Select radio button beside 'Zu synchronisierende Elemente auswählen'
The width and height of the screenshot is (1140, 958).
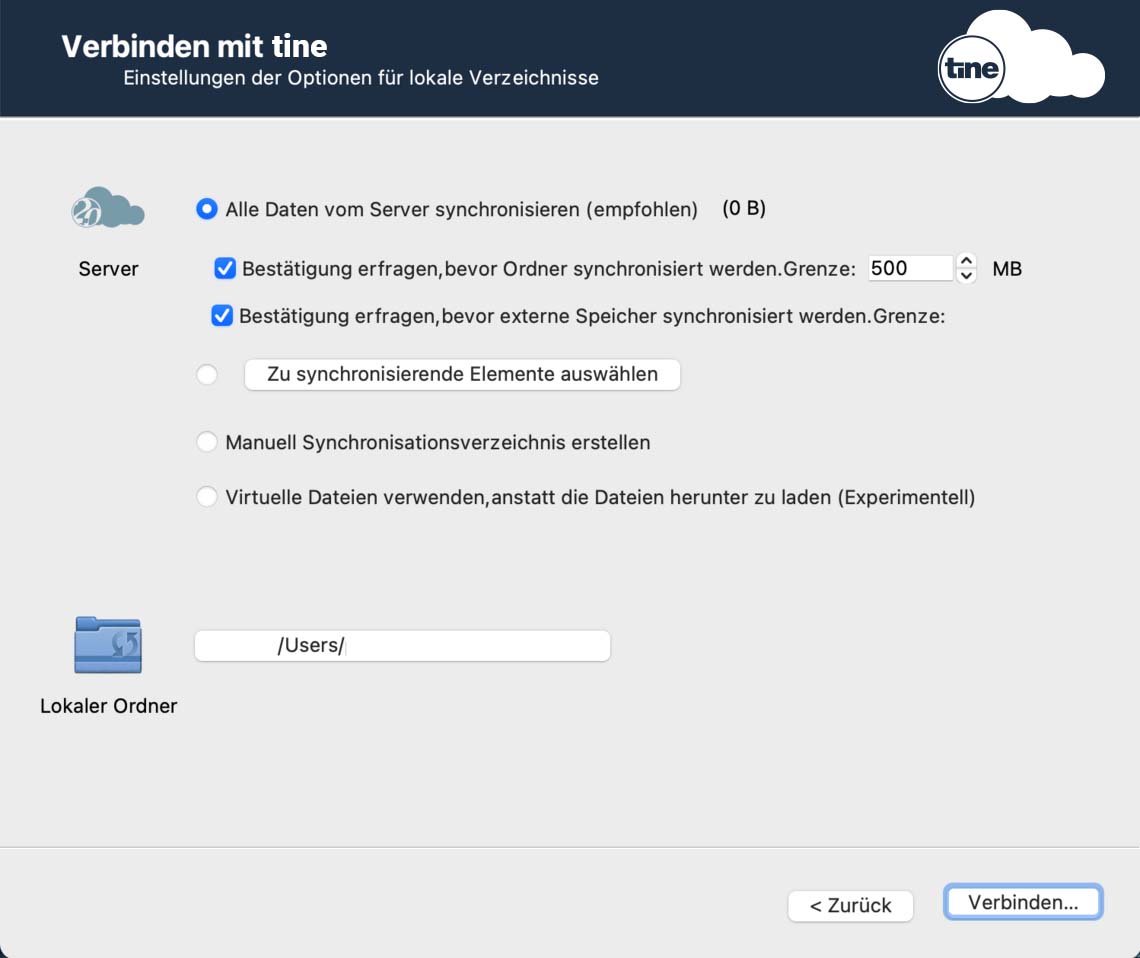(x=207, y=375)
